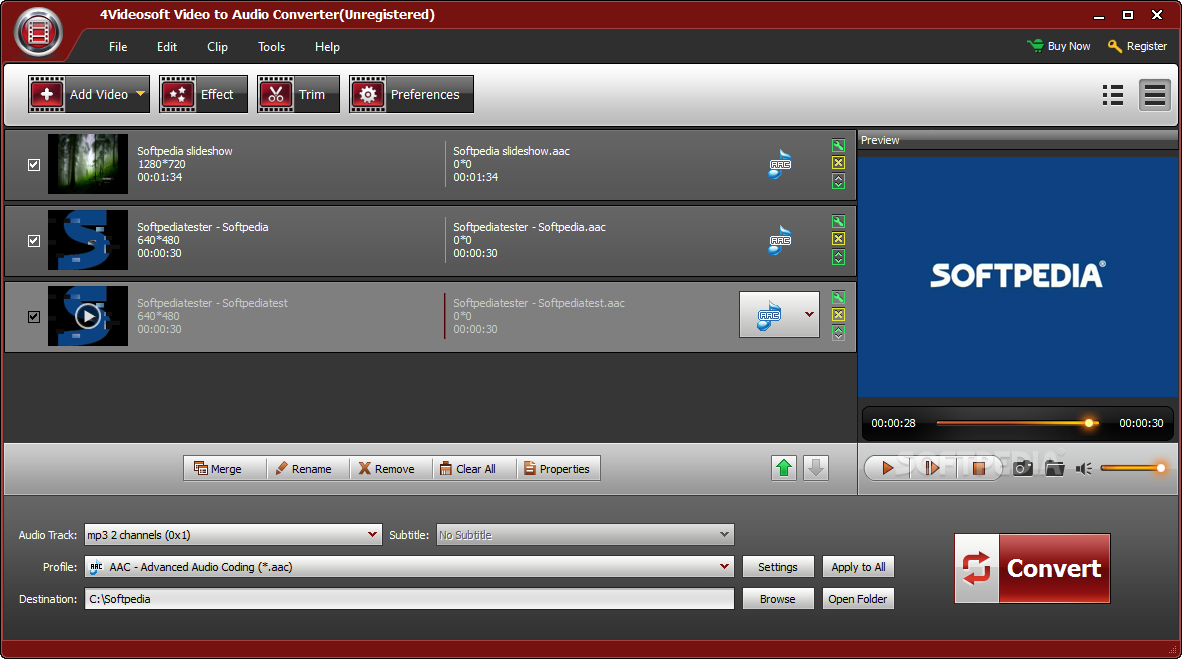This screenshot has width=1182, height=659.
Task: Uncheck the Softpediatester - Softpediatest video
Action: [x=34, y=317]
